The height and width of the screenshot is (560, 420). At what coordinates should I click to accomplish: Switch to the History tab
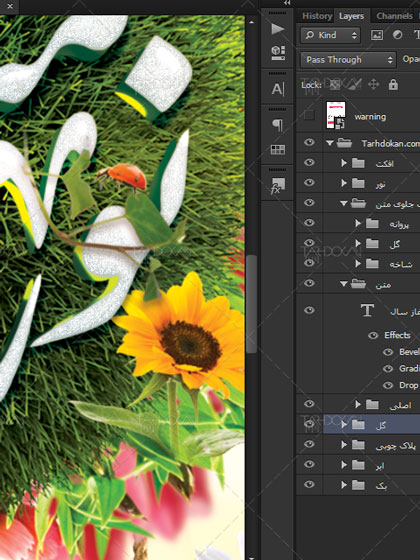pyautogui.click(x=317, y=16)
